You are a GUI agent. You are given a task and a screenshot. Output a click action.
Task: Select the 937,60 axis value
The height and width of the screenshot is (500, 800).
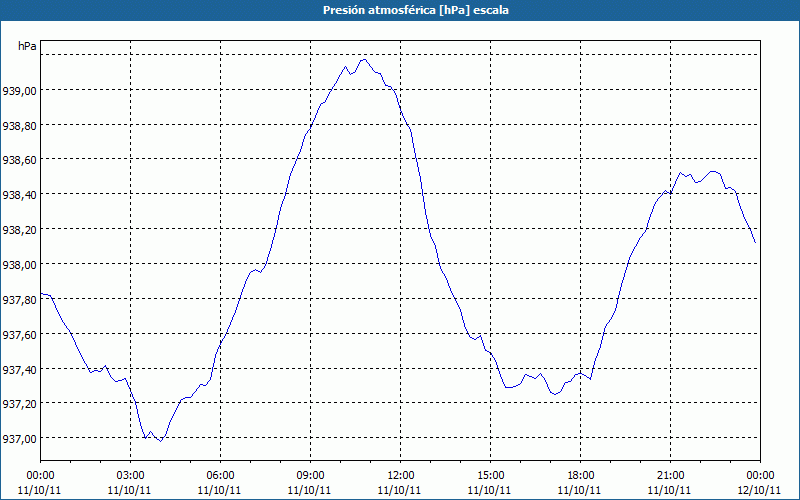pos(20,334)
